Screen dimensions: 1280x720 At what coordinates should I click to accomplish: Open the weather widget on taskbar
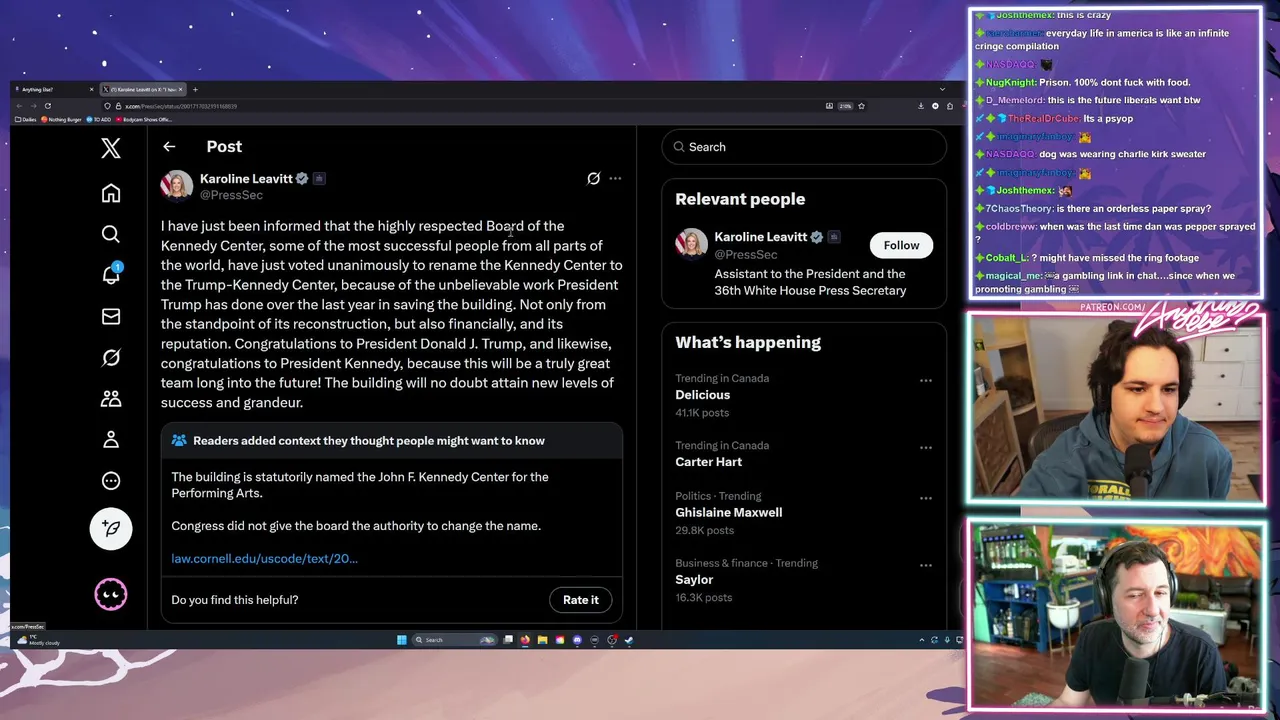[40, 640]
